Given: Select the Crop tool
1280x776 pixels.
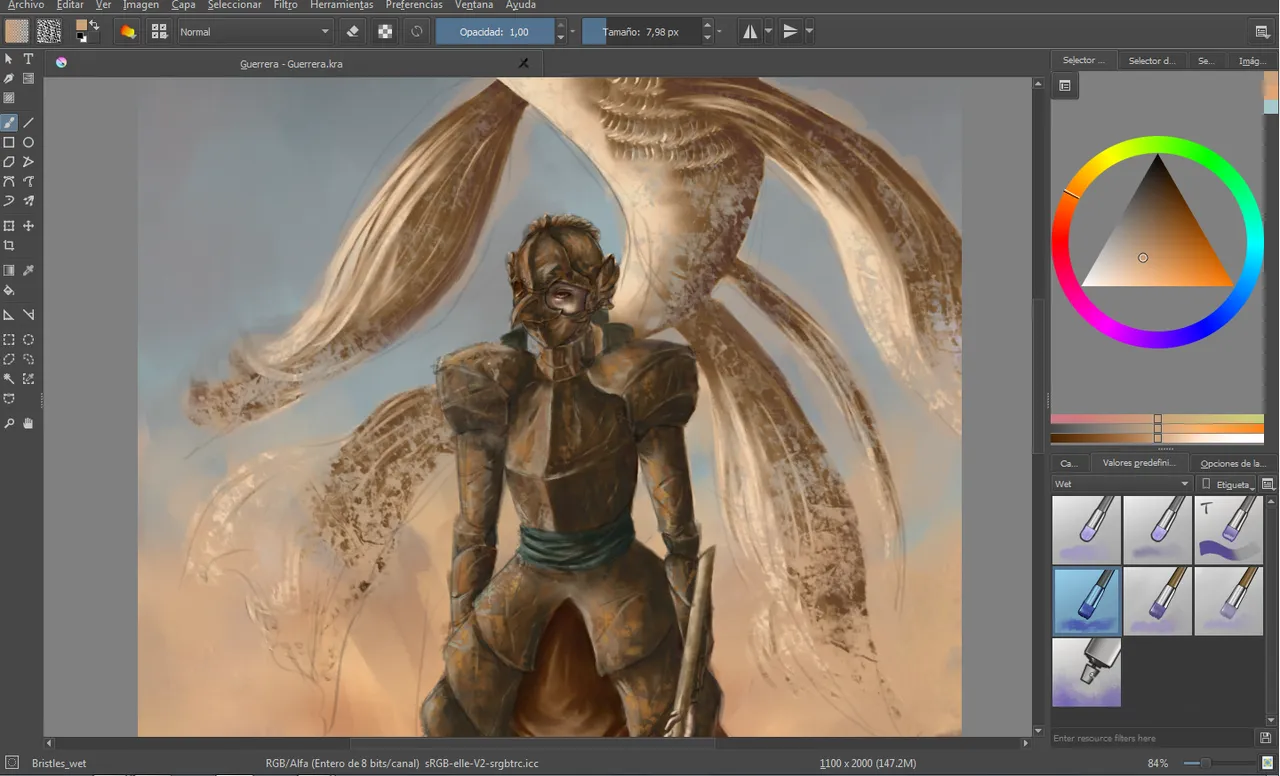Looking at the screenshot, I should tap(9, 246).
